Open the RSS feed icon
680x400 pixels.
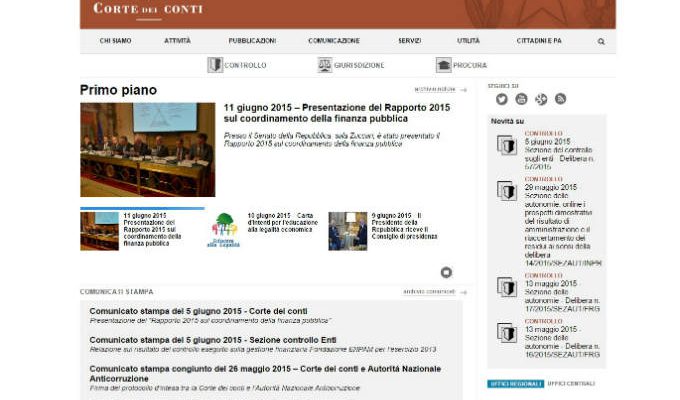pos(560,99)
